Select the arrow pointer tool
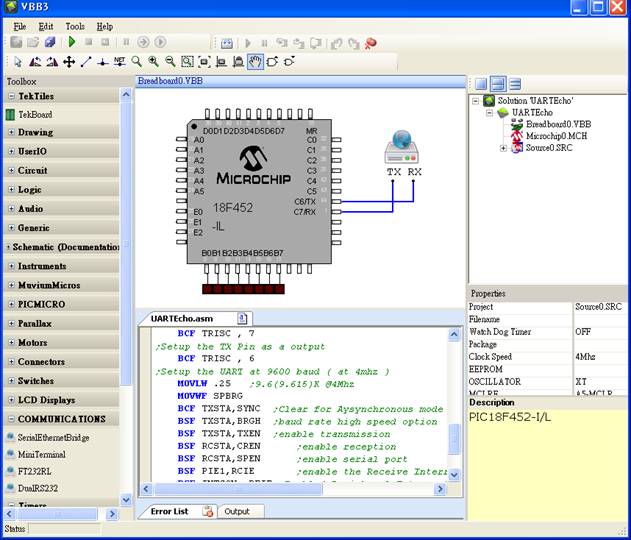This screenshot has width=631, height=540. (x=18, y=62)
